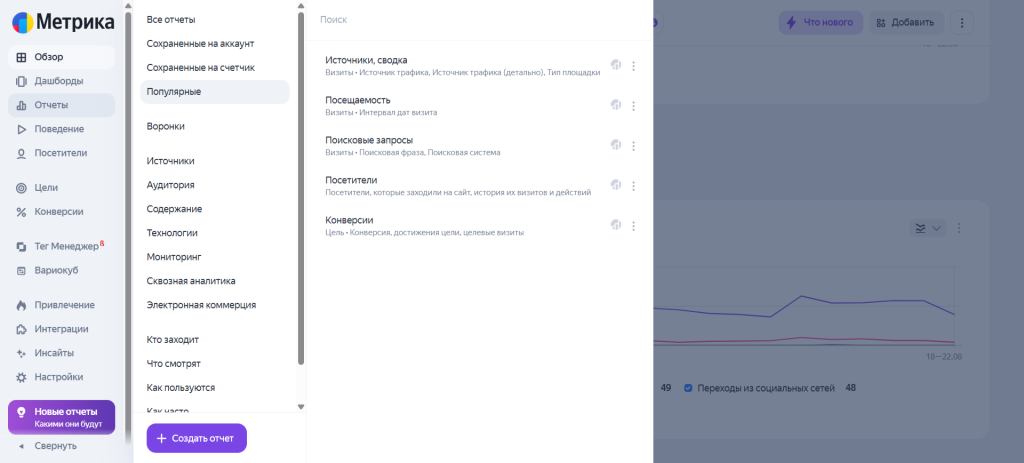Image resolution: width=1024 pixels, height=463 pixels.
Task: Open the page-level three-dot menu near Добавить
Action: point(960,22)
